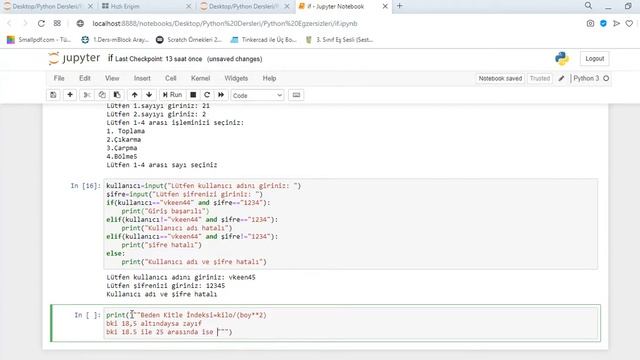Click inside the active print code cell
Viewport: 640px width, 360px height.
click(x=351, y=323)
